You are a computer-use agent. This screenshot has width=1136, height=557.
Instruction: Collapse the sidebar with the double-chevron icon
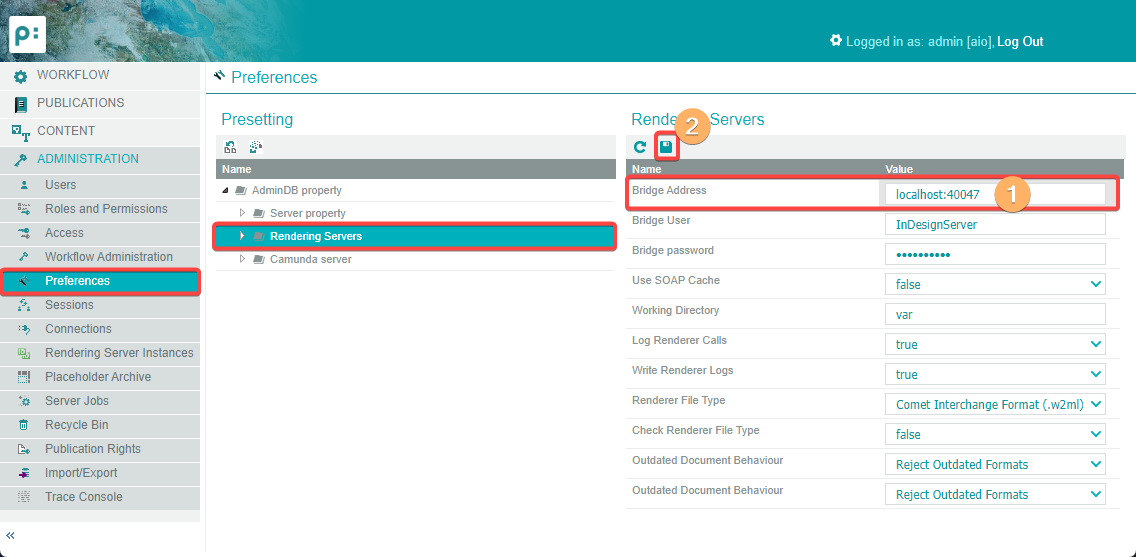click(11, 535)
